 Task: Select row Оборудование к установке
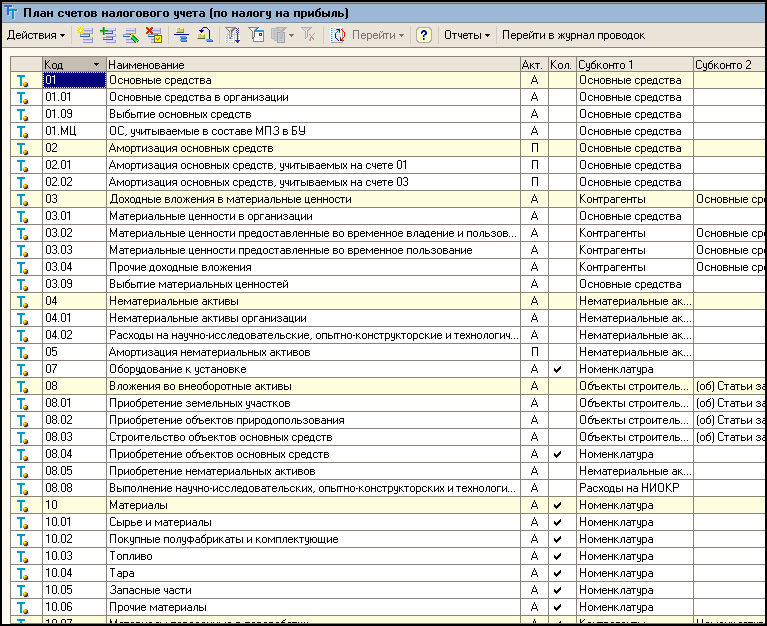coord(388,369)
